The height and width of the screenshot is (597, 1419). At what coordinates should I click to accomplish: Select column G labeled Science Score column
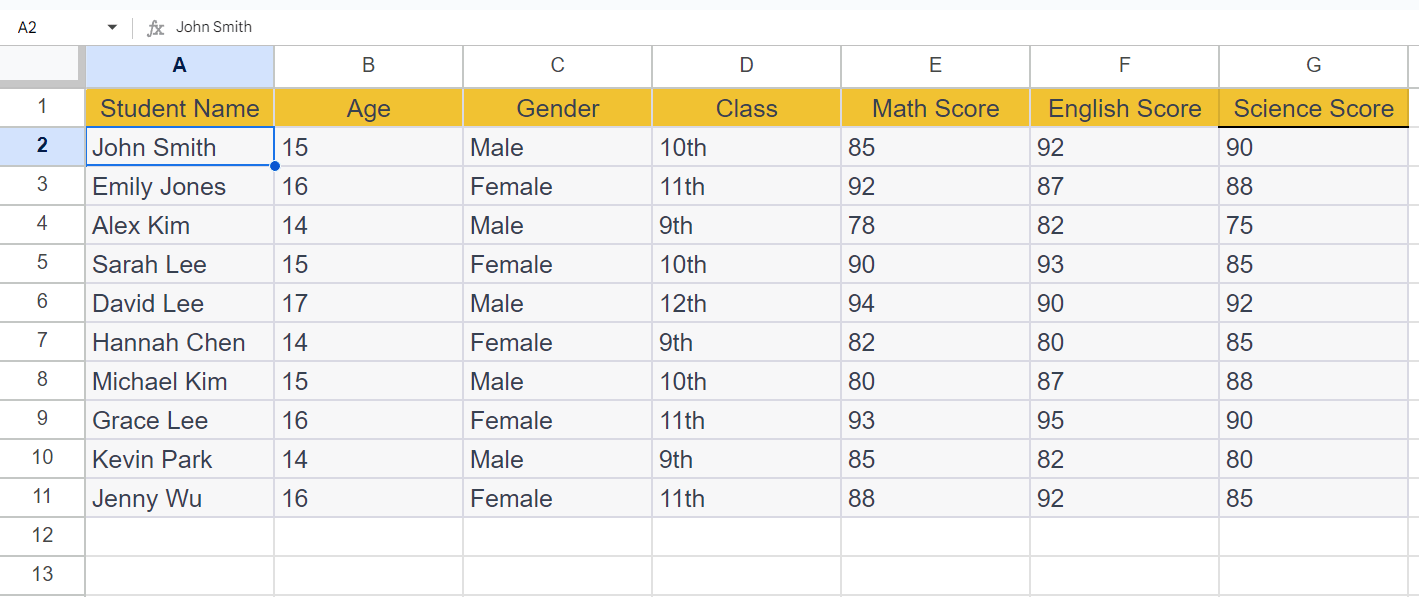click(1312, 66)
